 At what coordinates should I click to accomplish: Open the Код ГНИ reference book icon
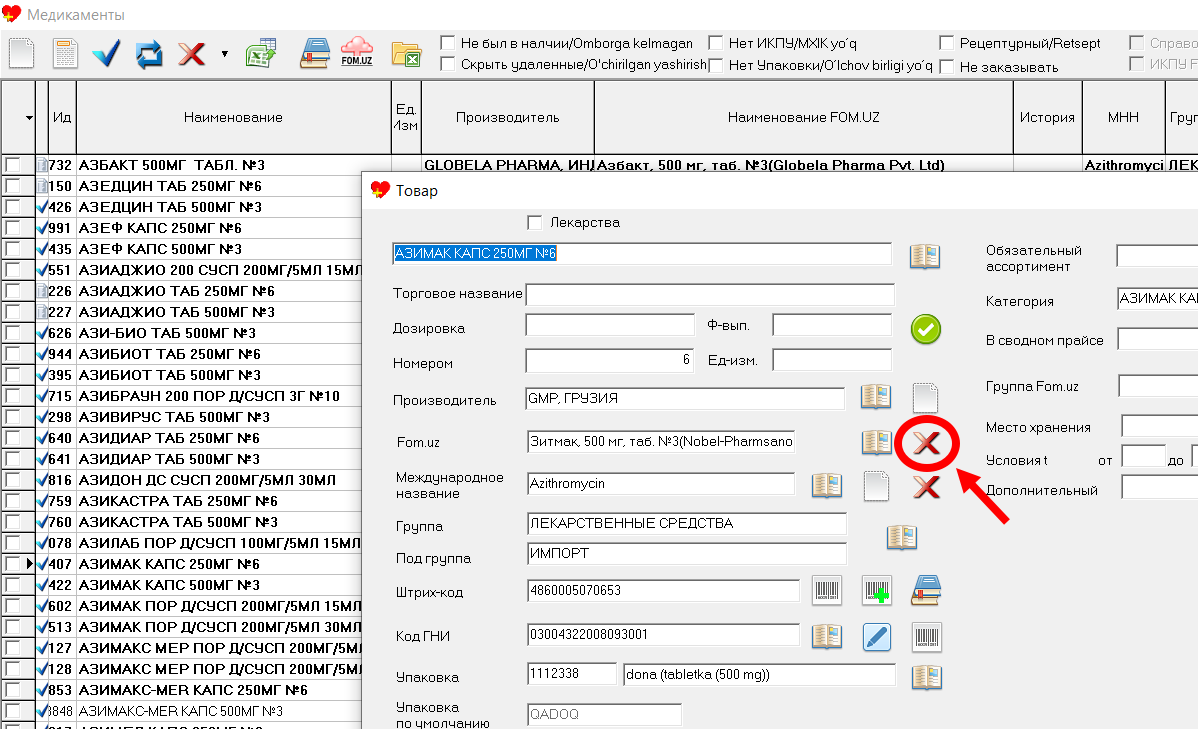(827, 636)
